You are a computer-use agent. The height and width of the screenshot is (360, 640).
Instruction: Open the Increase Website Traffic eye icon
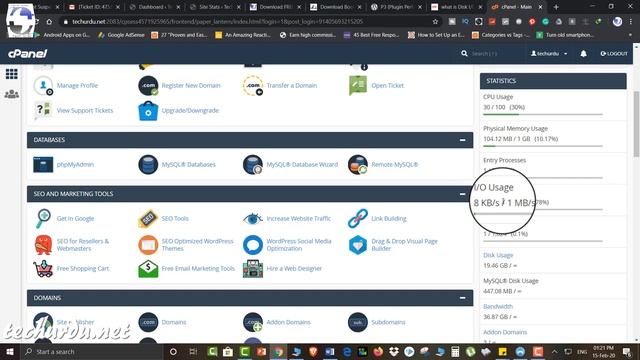click(x=253, y=219)
